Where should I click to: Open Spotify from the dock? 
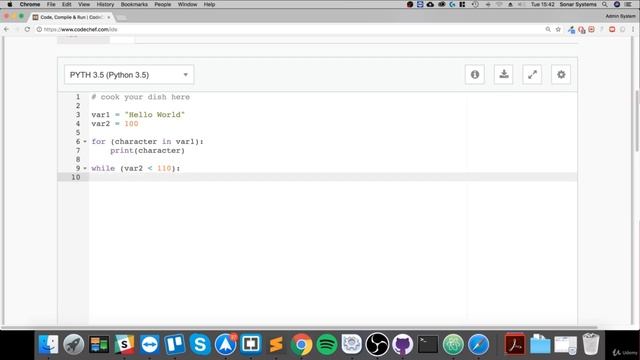tap(327, 344)
